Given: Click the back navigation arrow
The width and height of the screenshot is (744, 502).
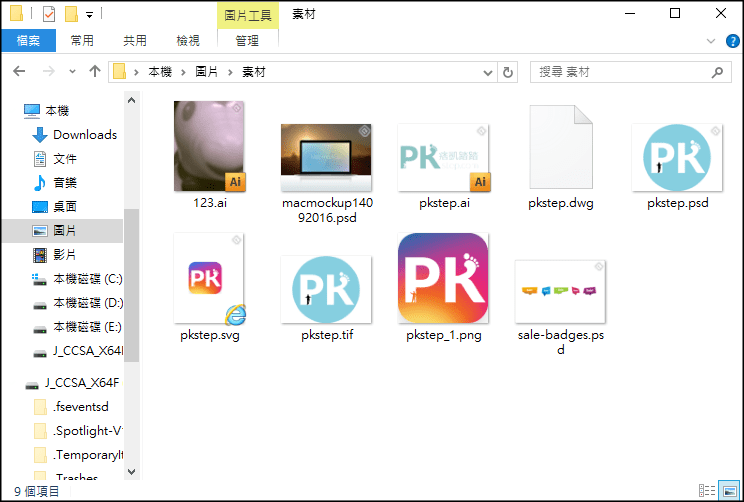Looking at the screenshot, I should coord(19,72).
